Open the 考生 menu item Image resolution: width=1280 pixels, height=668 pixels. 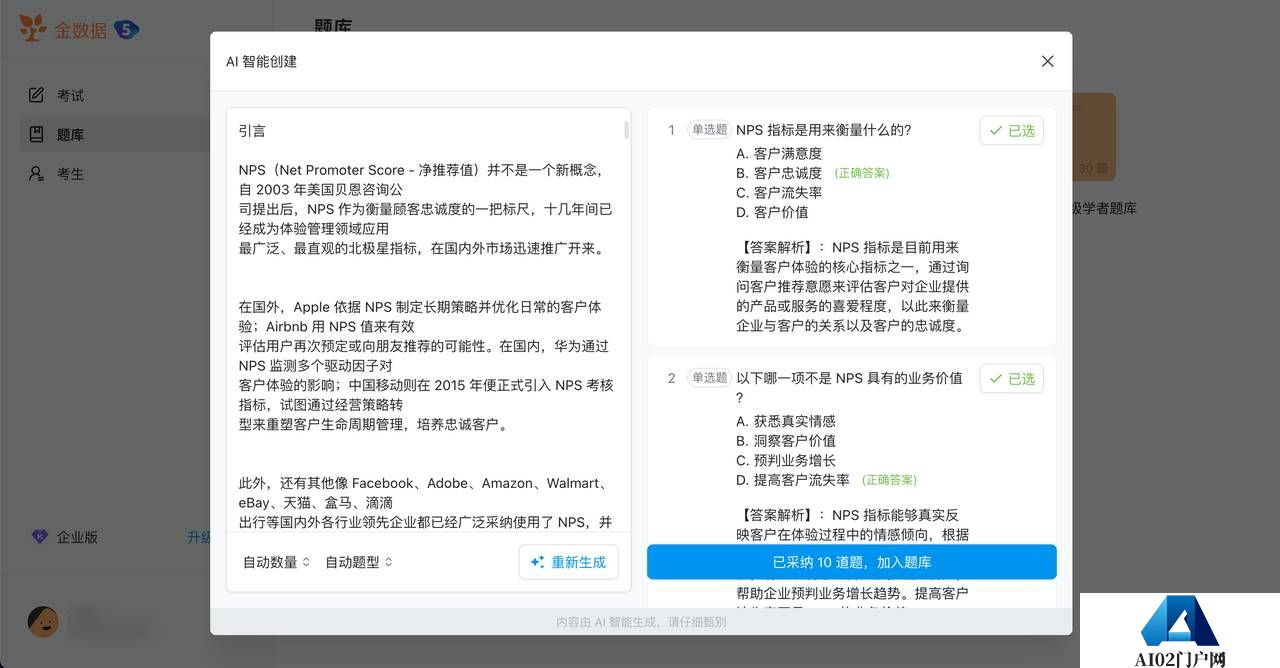(116, 173)
